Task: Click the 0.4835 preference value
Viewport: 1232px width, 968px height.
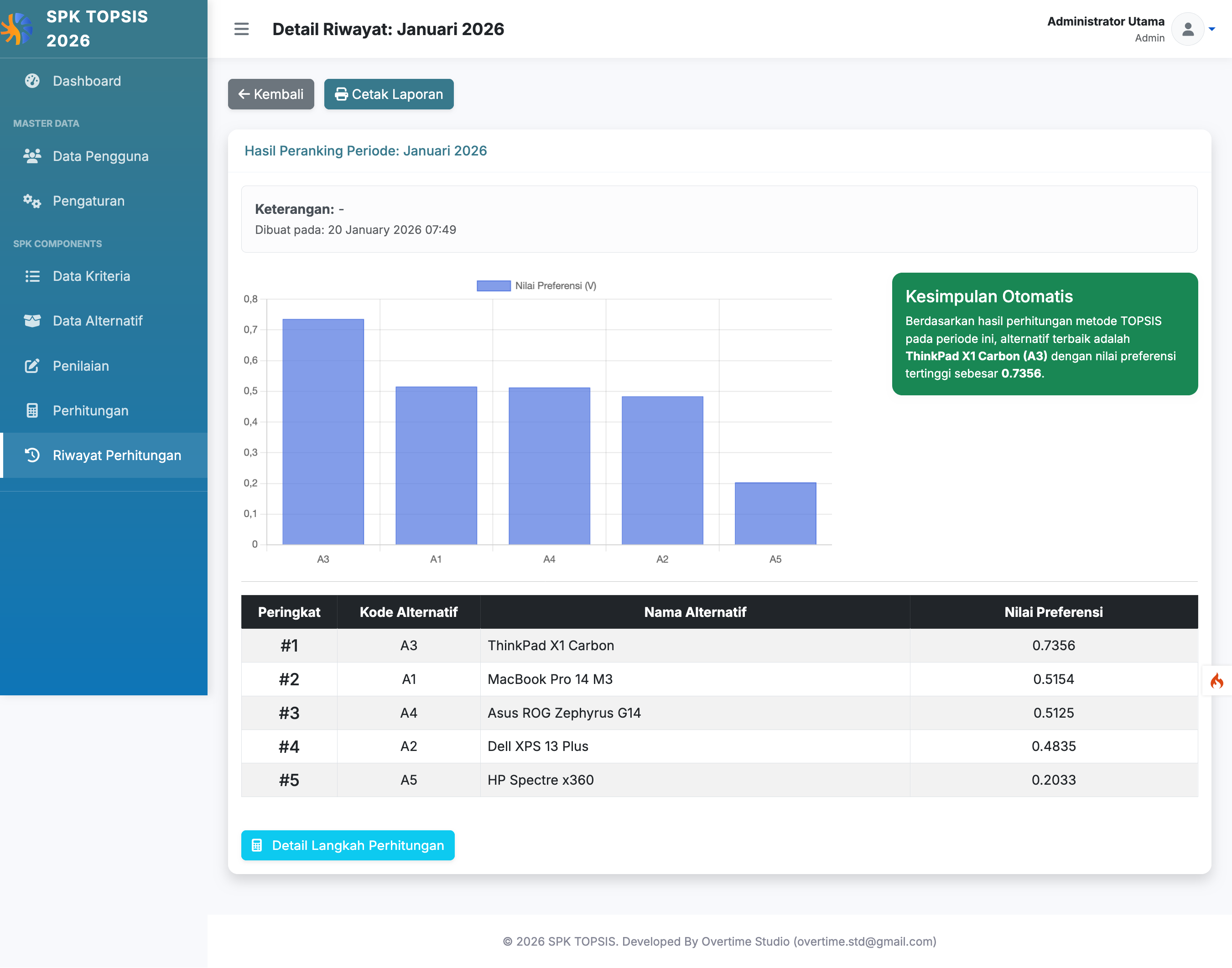Action: point(1053,746)
